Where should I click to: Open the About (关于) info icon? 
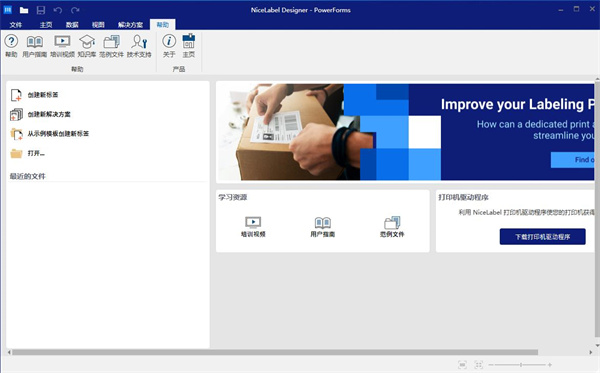[169, 46]
